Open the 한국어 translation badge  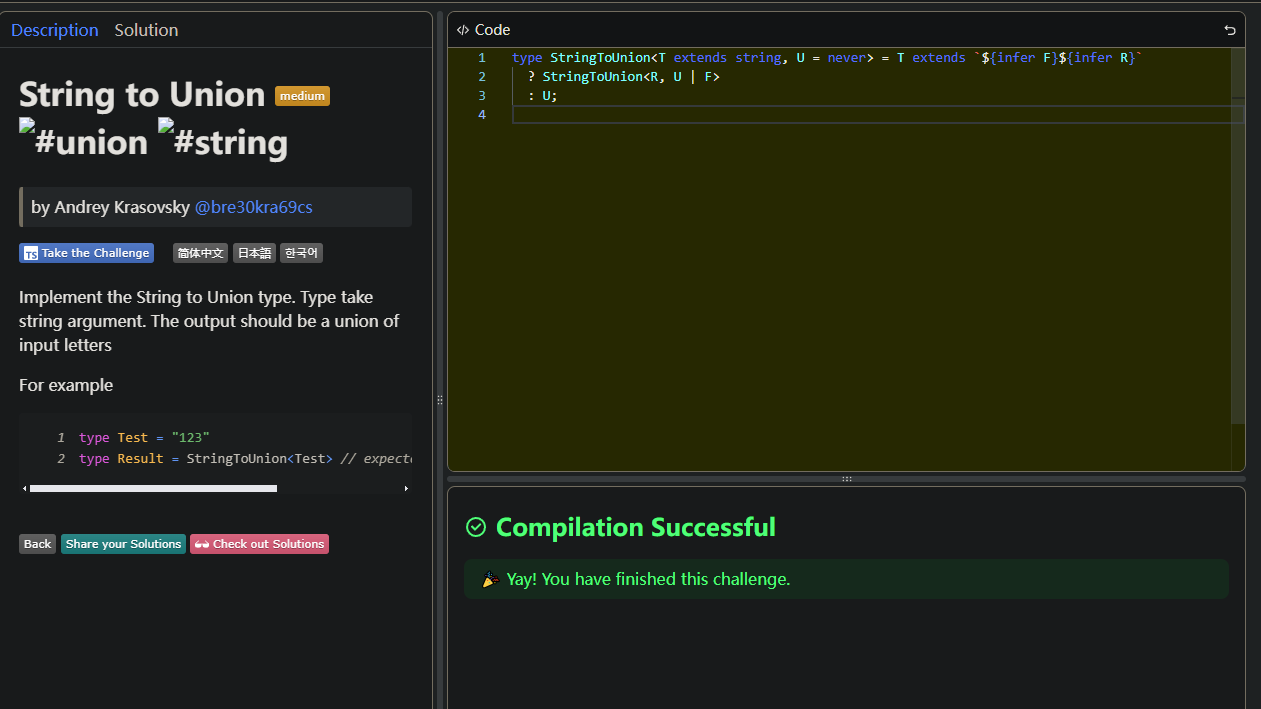tap(301, 253)
